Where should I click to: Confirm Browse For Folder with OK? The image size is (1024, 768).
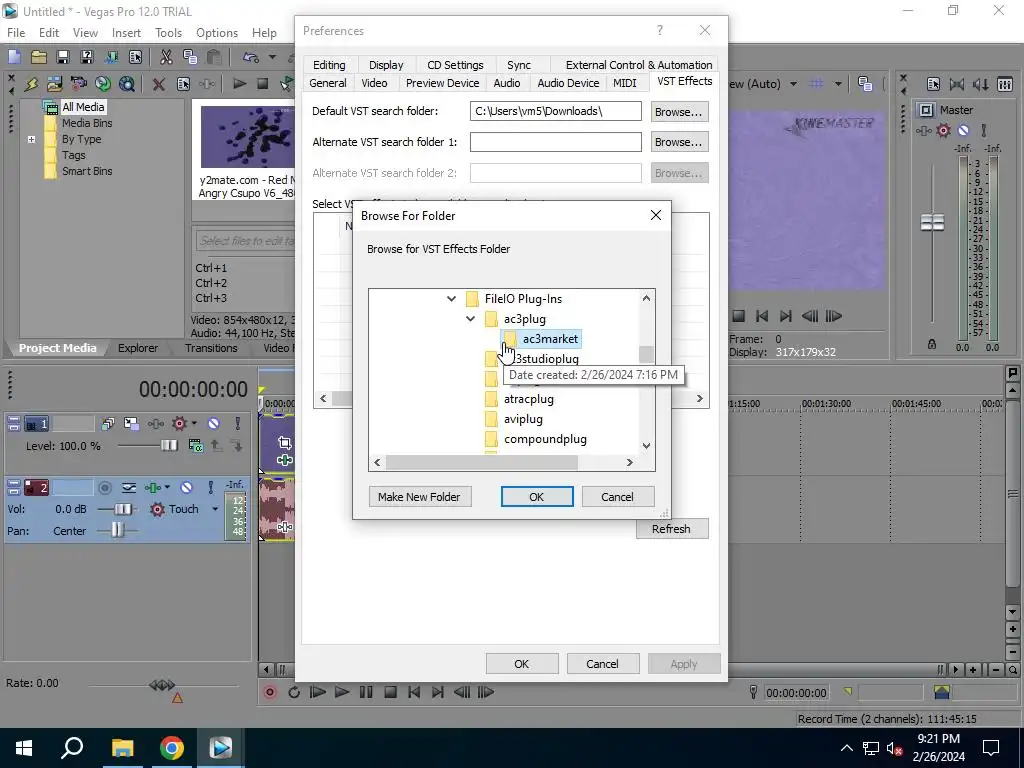[x=537, y=497]
